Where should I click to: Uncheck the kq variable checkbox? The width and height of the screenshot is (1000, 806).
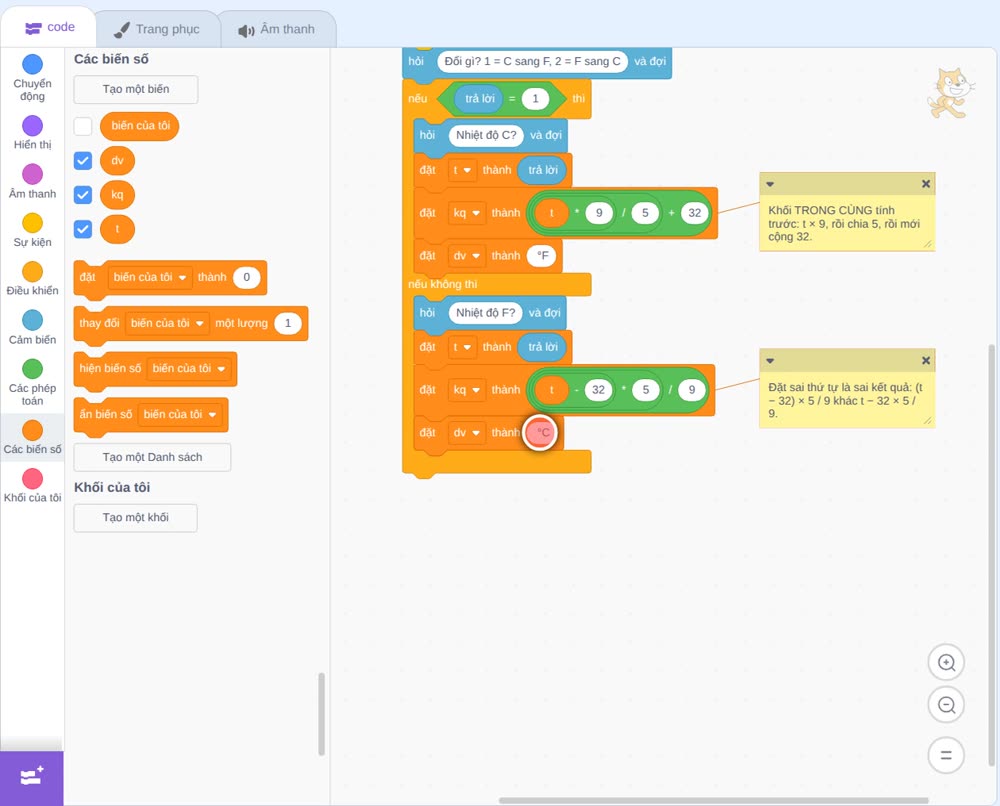pos(83,194)
